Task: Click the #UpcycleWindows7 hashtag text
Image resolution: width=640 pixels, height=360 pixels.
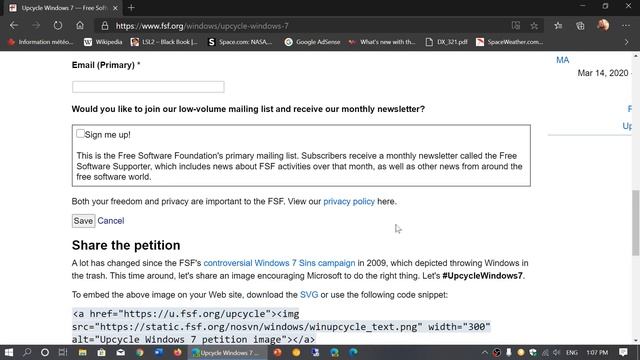Action: click(482, 276)
